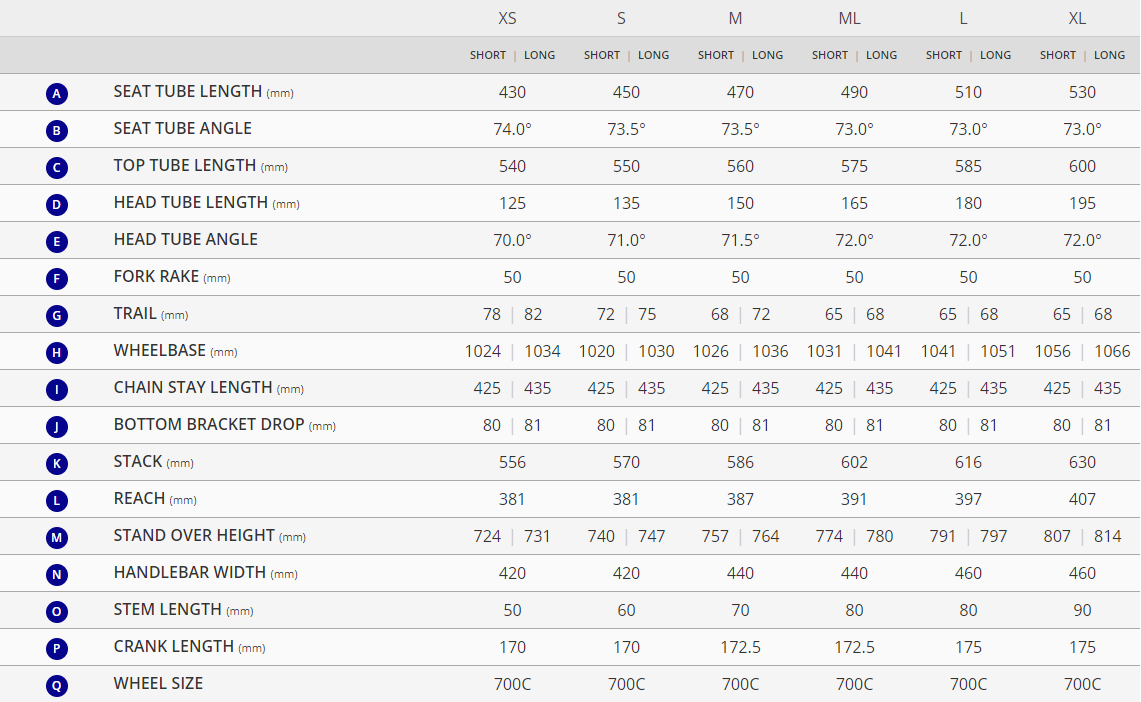The width and height of the screenshot is (1141, 702).
Task: Select the P crank length icon
Action: coord(57,649)
